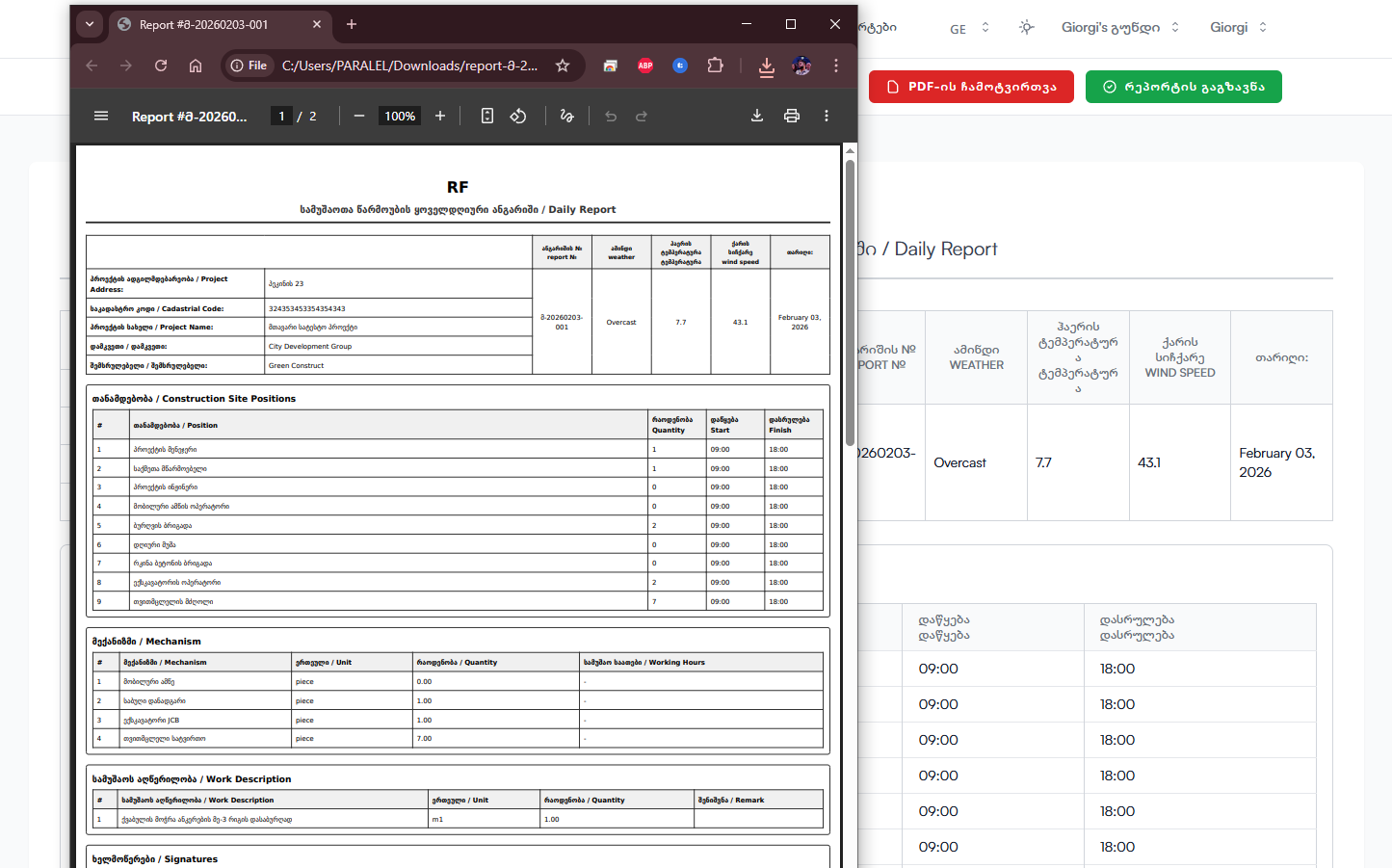Select the Report #მ-20260203-001 tab
1392x868 pixels.
[204, 24]
